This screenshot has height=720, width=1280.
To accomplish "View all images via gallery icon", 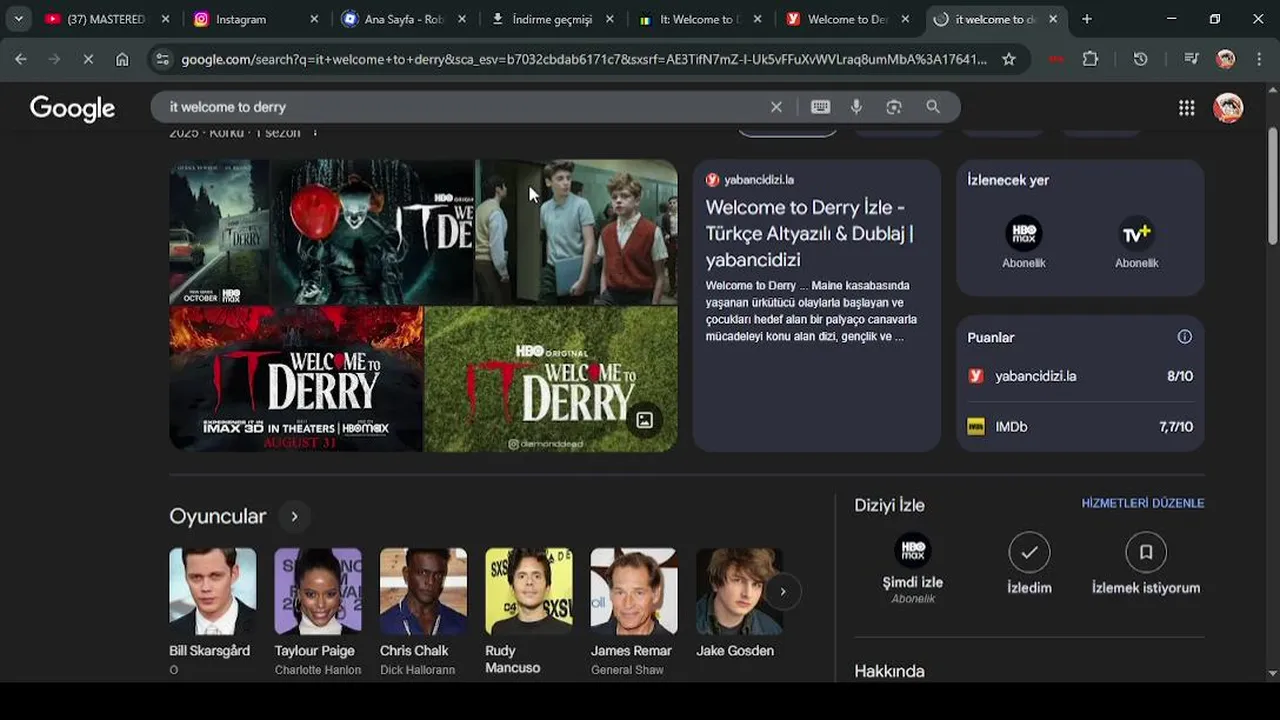I will tap(645, 420).
